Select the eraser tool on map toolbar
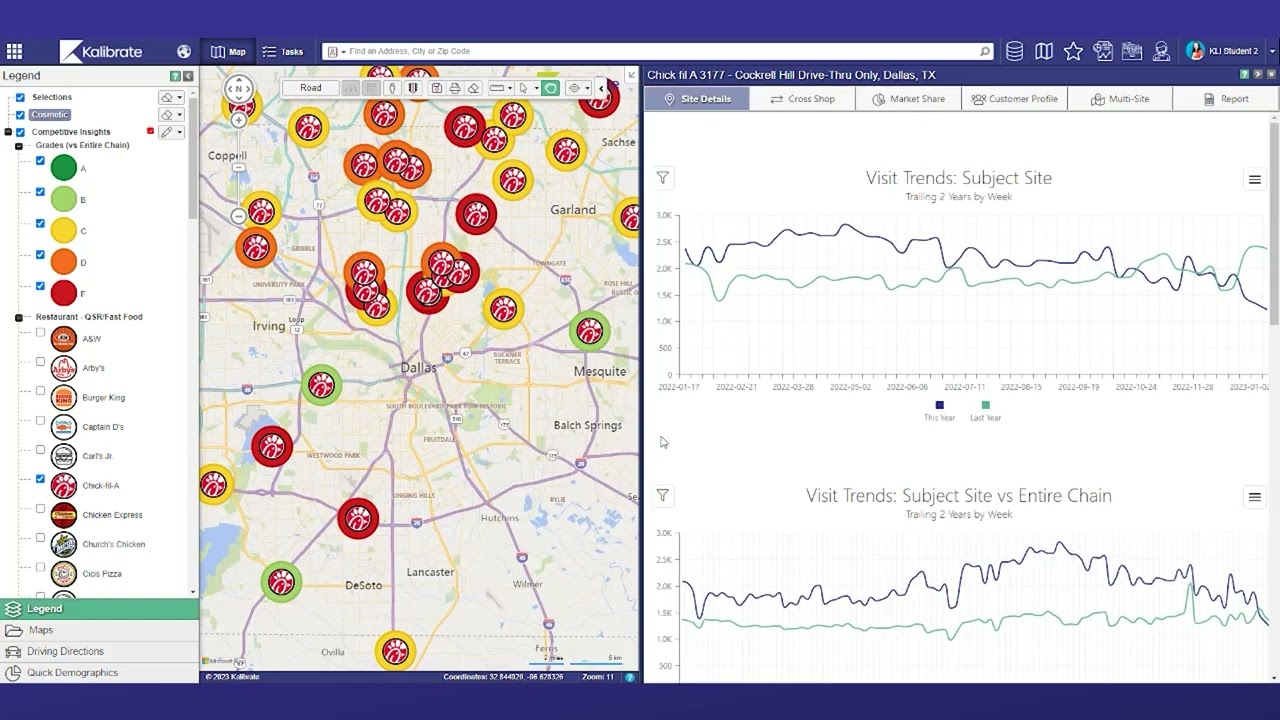 click(x=474, y=88)
